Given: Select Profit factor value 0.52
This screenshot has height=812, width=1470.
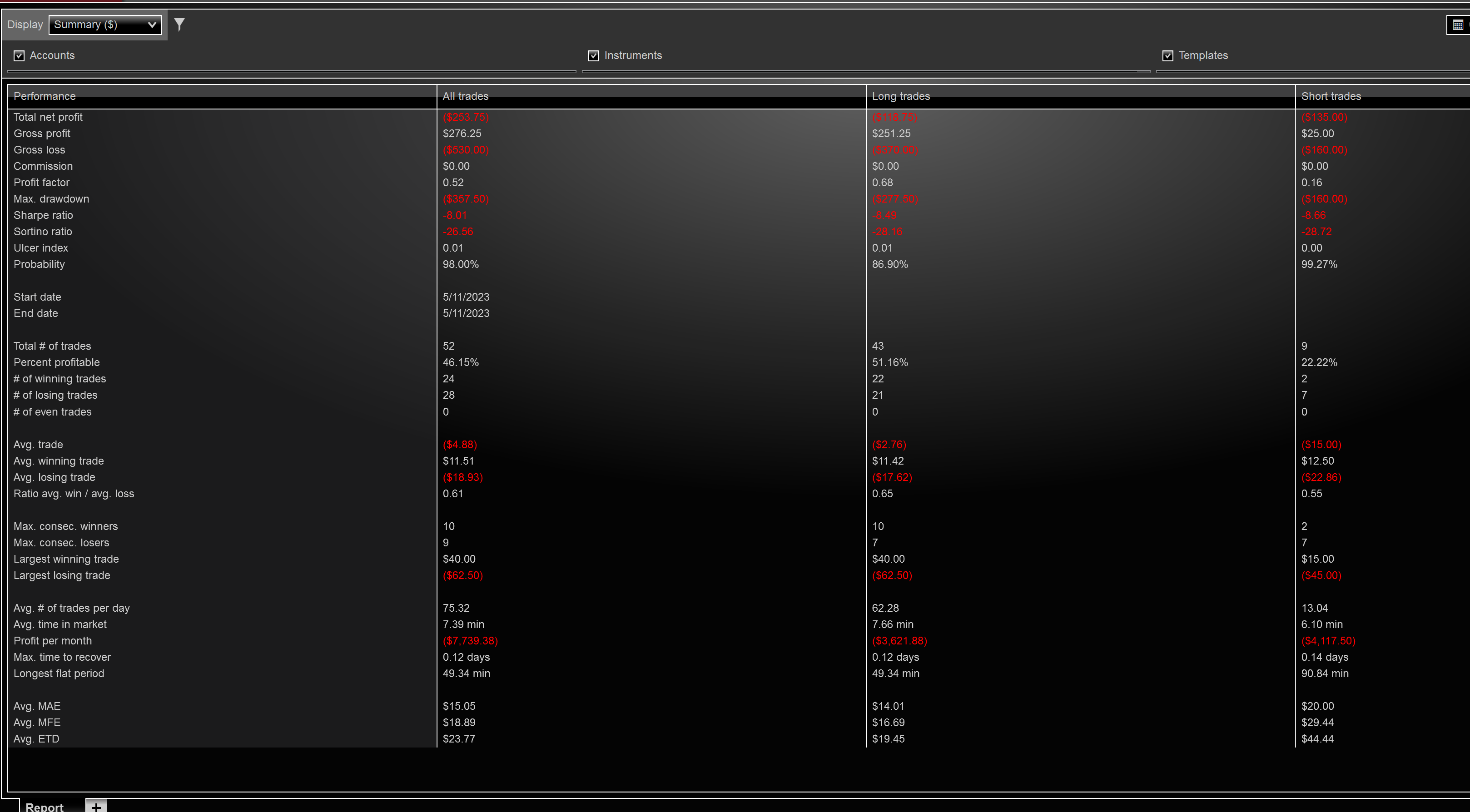Looking at the screenshot, I should click(x=453, y=183).
